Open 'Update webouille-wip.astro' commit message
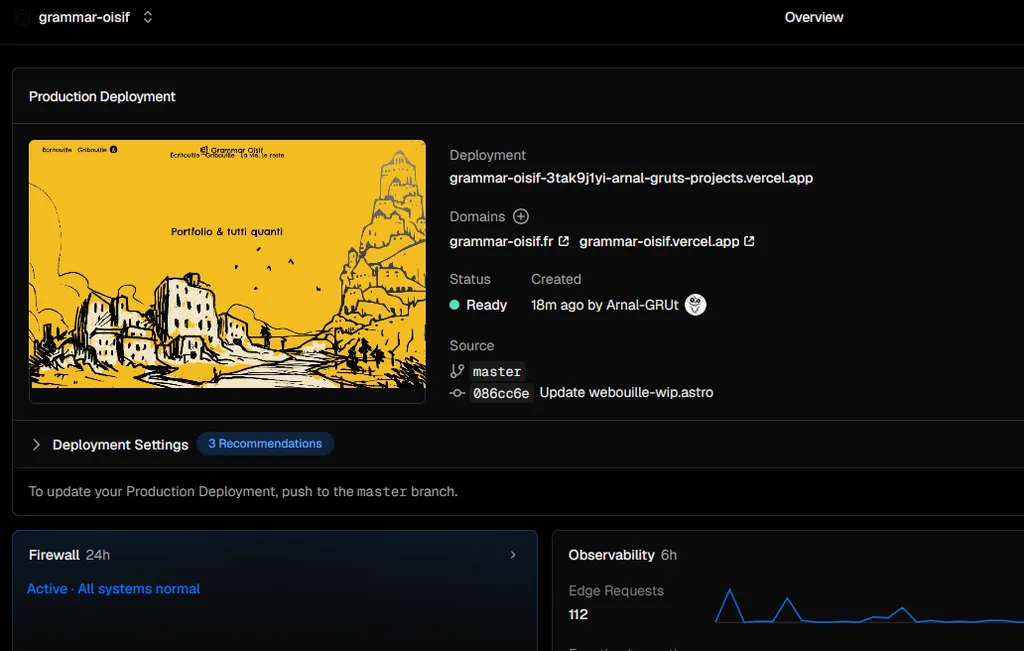The width and height of the screenshot is (1024, 651). click(626, 392)
